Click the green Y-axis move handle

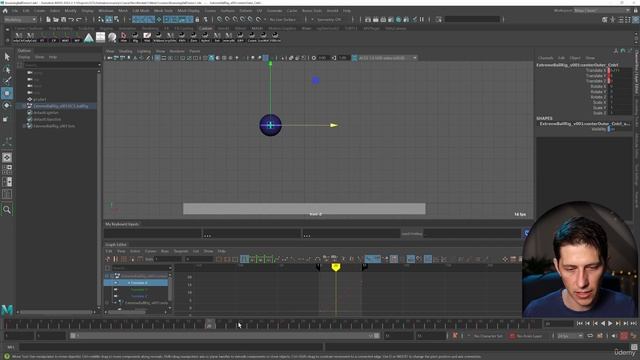270,63
